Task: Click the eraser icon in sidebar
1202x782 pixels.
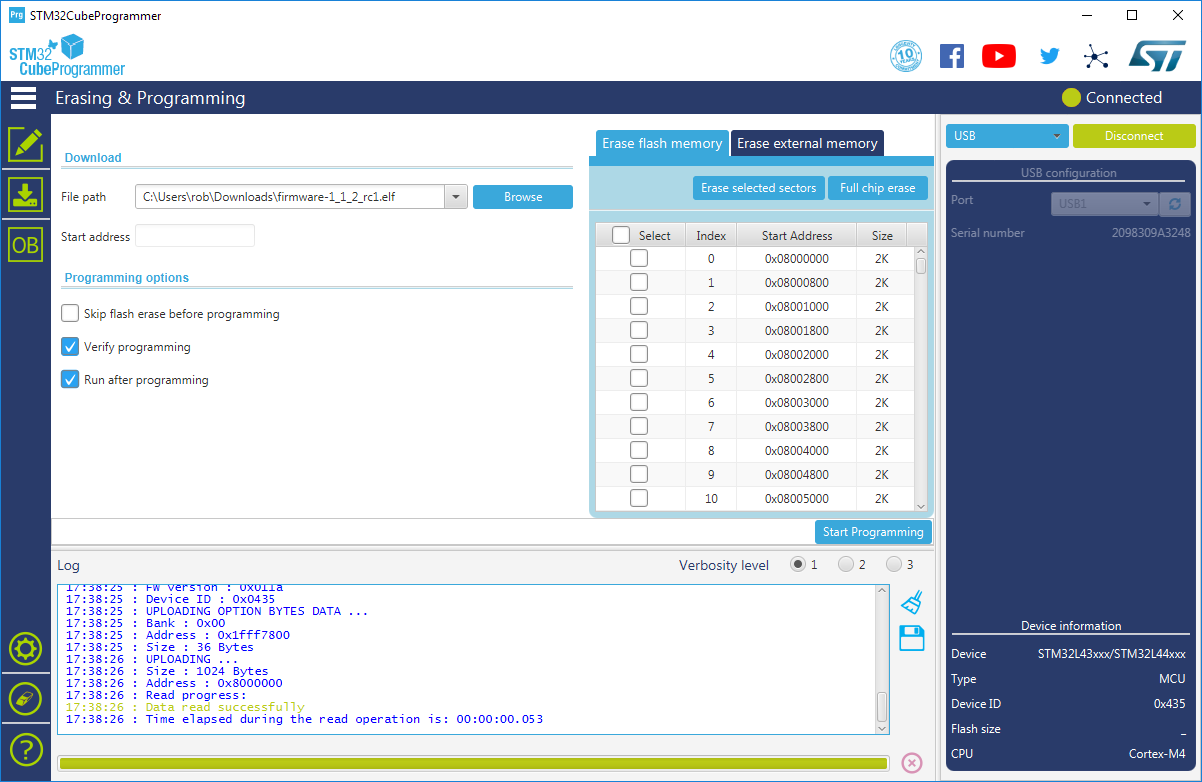Action: 25,699
